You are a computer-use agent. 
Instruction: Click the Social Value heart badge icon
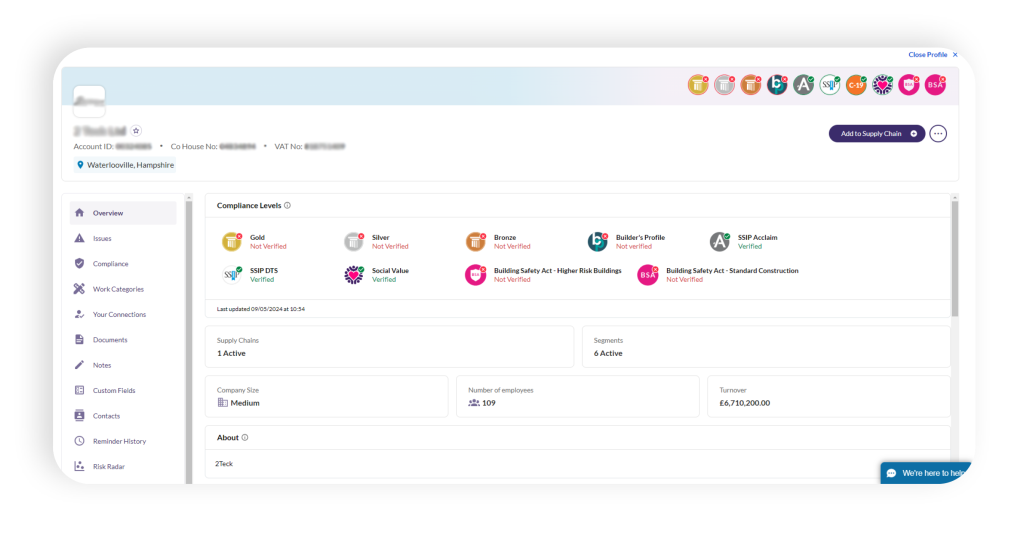pyautogui.click(x=353, y=274)
